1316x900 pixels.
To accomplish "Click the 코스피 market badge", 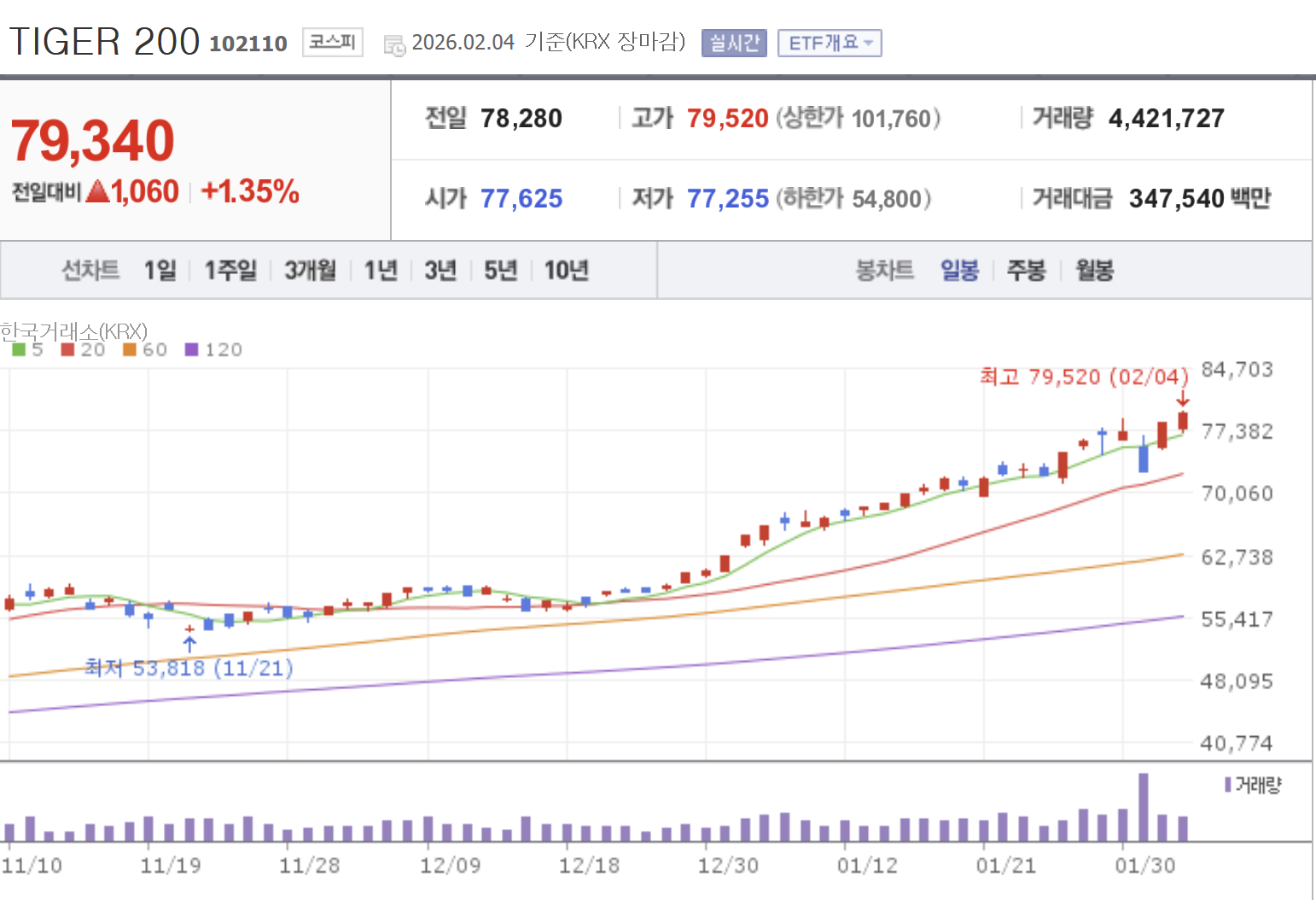I will (x=333, y=42).
